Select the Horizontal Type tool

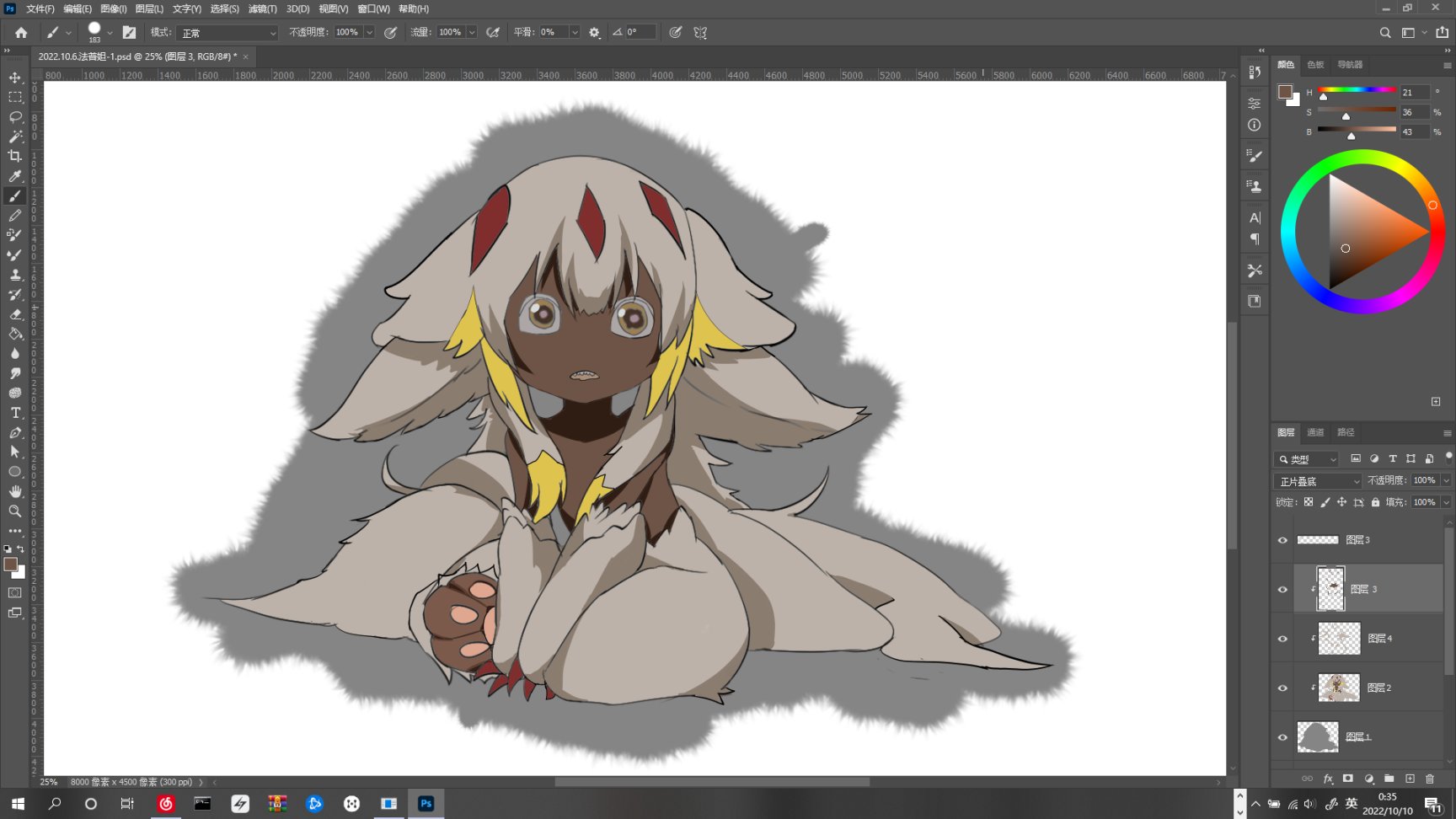pyautogui.click(x=15, y=413)
